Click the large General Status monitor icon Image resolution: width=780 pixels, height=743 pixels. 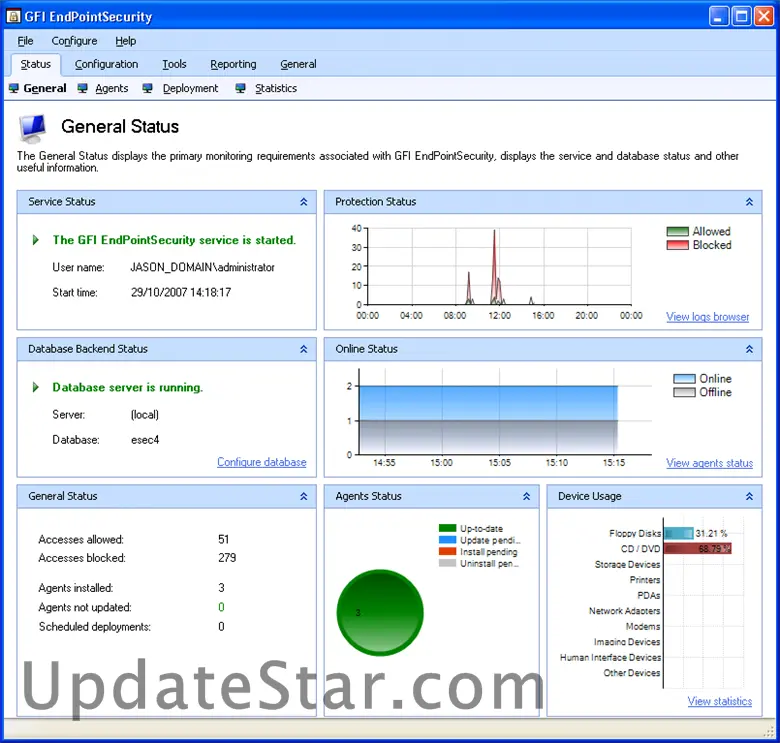(x=32, y=128)
